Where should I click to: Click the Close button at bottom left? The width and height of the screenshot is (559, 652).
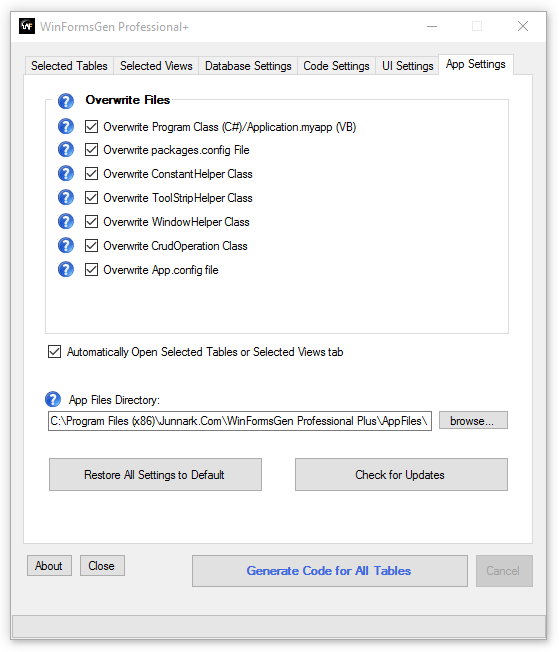coord(102,566)
